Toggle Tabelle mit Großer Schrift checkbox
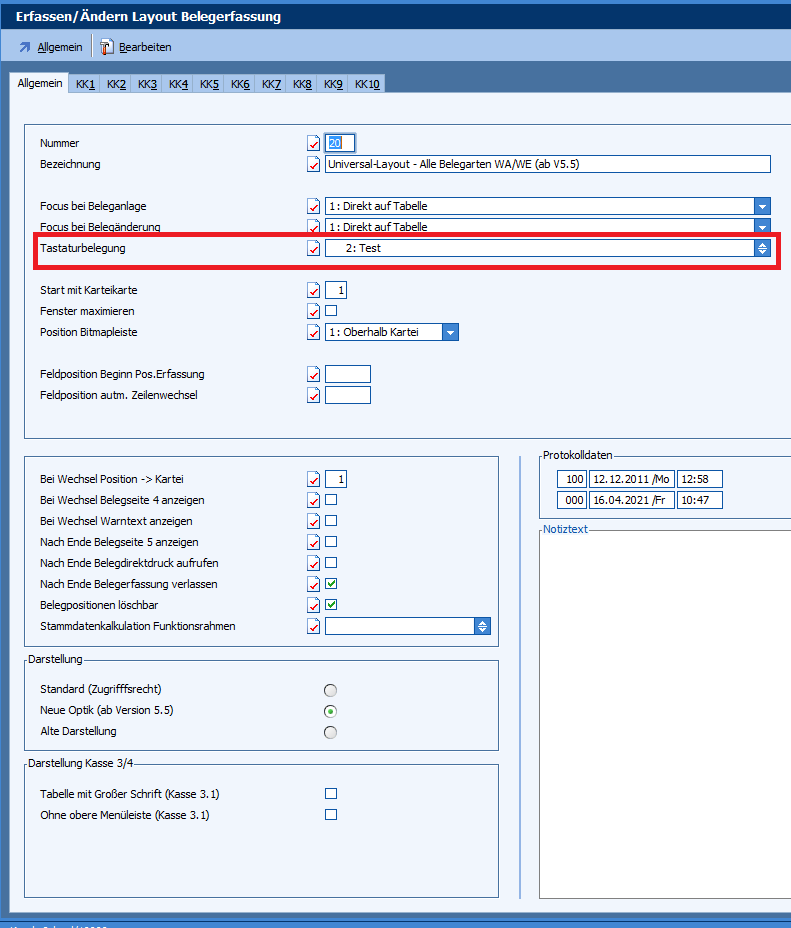Screen dimensions: 791x928 pyautogui.click(x=331, y=794)
